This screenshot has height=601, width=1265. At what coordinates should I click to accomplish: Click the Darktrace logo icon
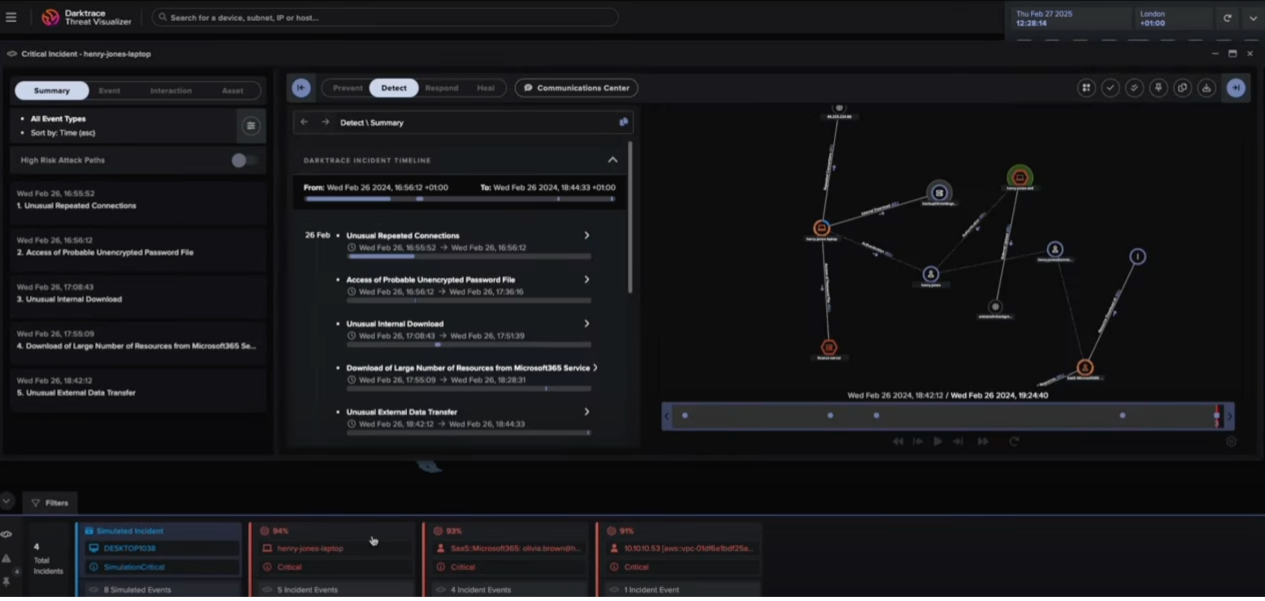pos(50,18)
